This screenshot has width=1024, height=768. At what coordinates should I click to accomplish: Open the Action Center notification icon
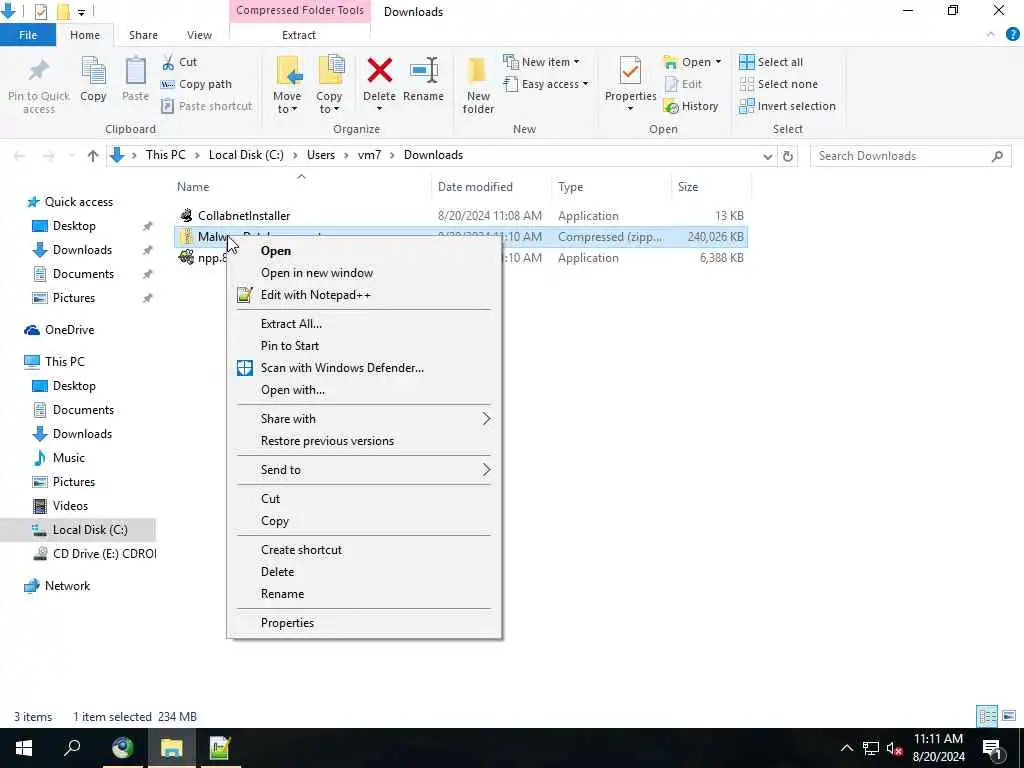click(x=993, y=748)
